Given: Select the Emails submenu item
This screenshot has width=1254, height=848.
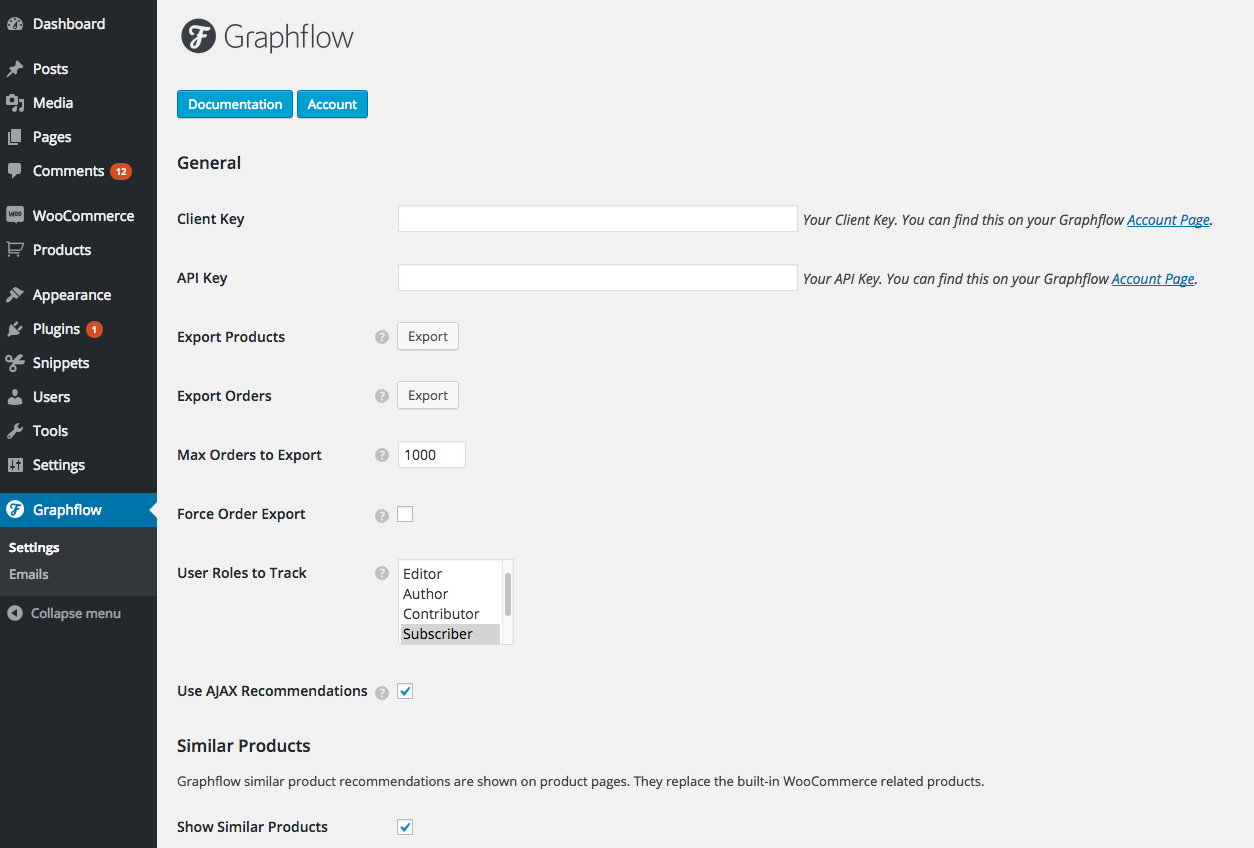Looking at the screenshot, I should pos(29,574).
